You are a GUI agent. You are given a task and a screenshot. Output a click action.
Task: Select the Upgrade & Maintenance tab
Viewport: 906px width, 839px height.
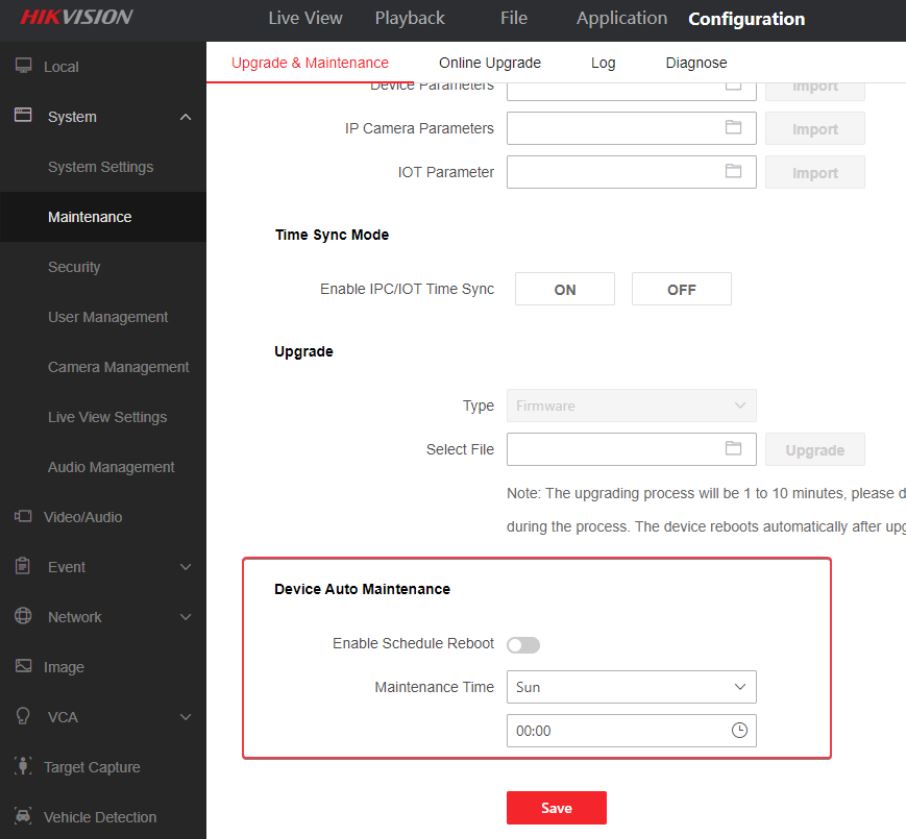(x=310, y=62)
